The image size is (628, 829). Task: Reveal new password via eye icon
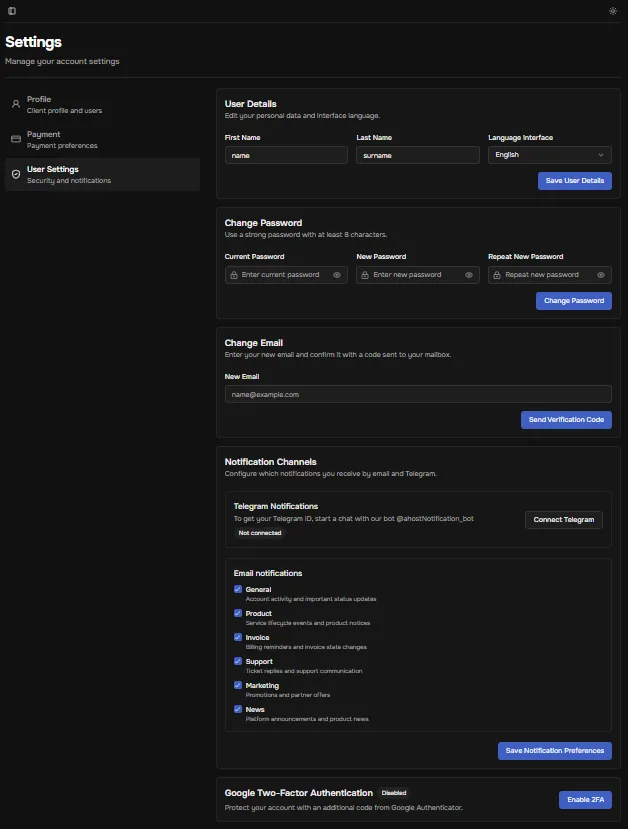pyautogui.click(x=469, y=275)
